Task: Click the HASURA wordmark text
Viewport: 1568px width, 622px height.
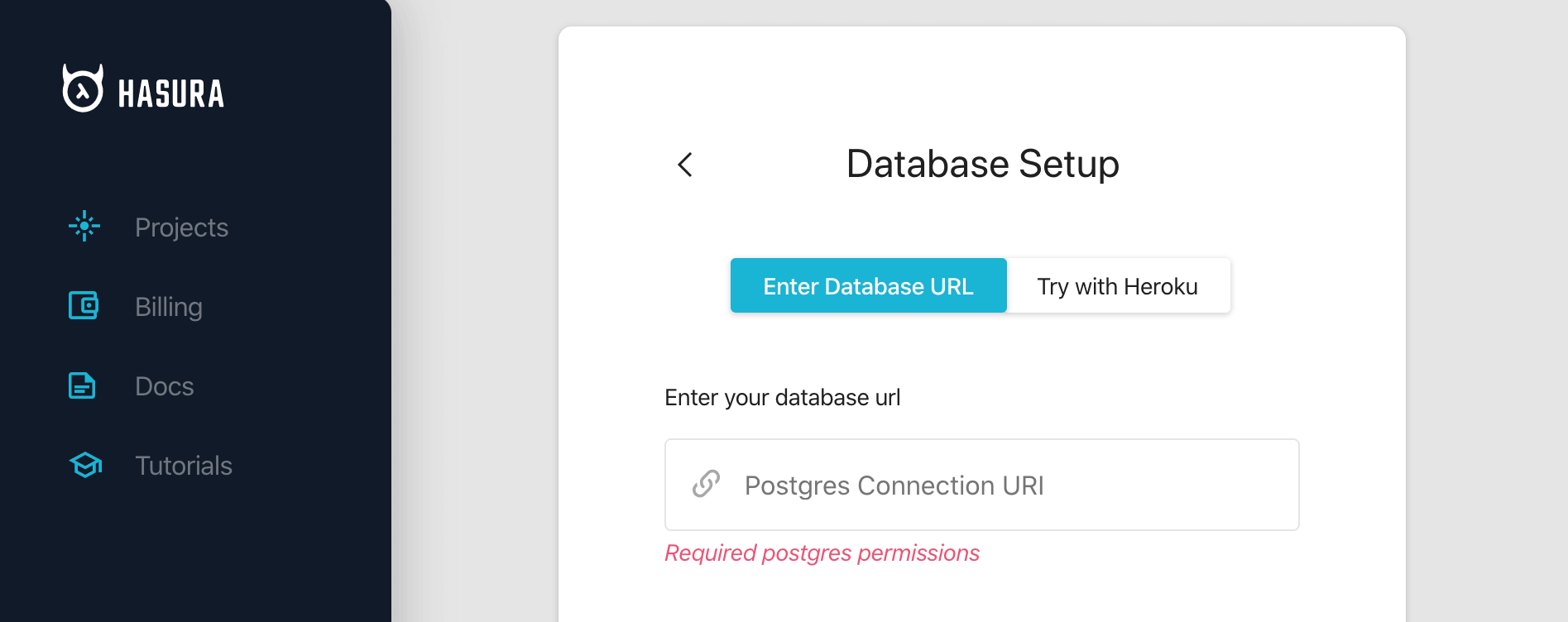Action: coord(171,94)
